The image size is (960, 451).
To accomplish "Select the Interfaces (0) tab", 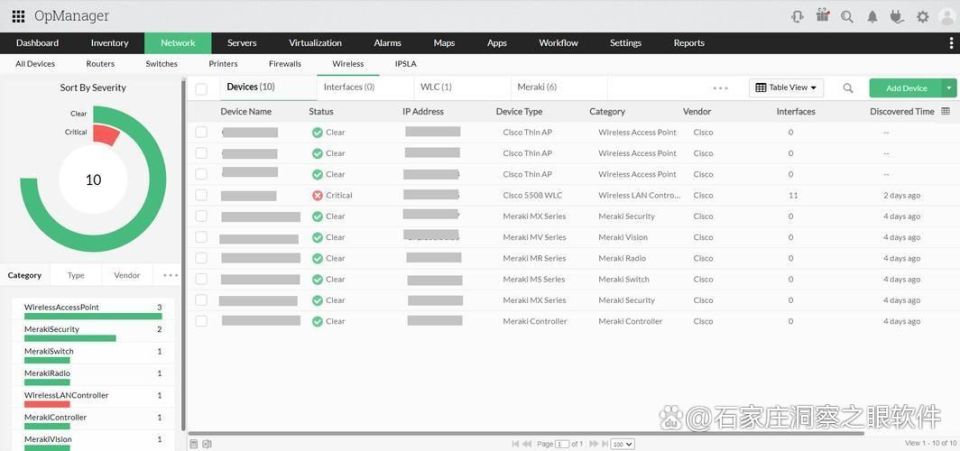I will [x=349, y=87].
